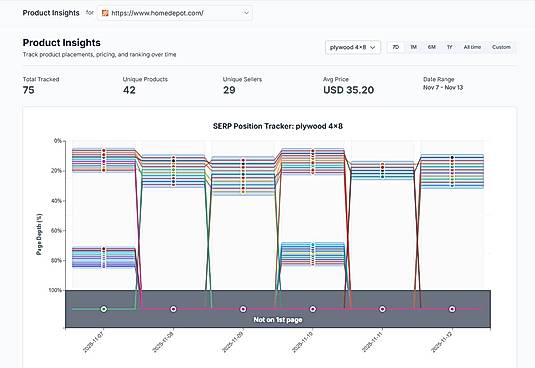Screen dimensions: 535x368
Task: Open the plywood 4×8 keyword dropdown
Action: click(x=353, y=47)
